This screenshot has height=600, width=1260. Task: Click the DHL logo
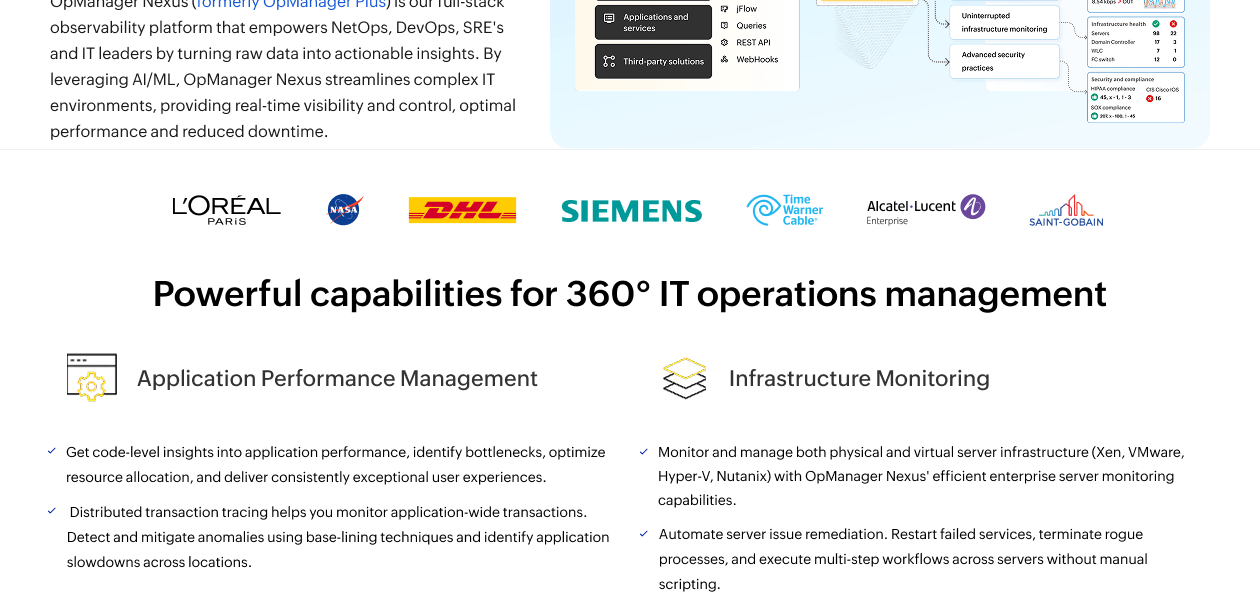462,210
